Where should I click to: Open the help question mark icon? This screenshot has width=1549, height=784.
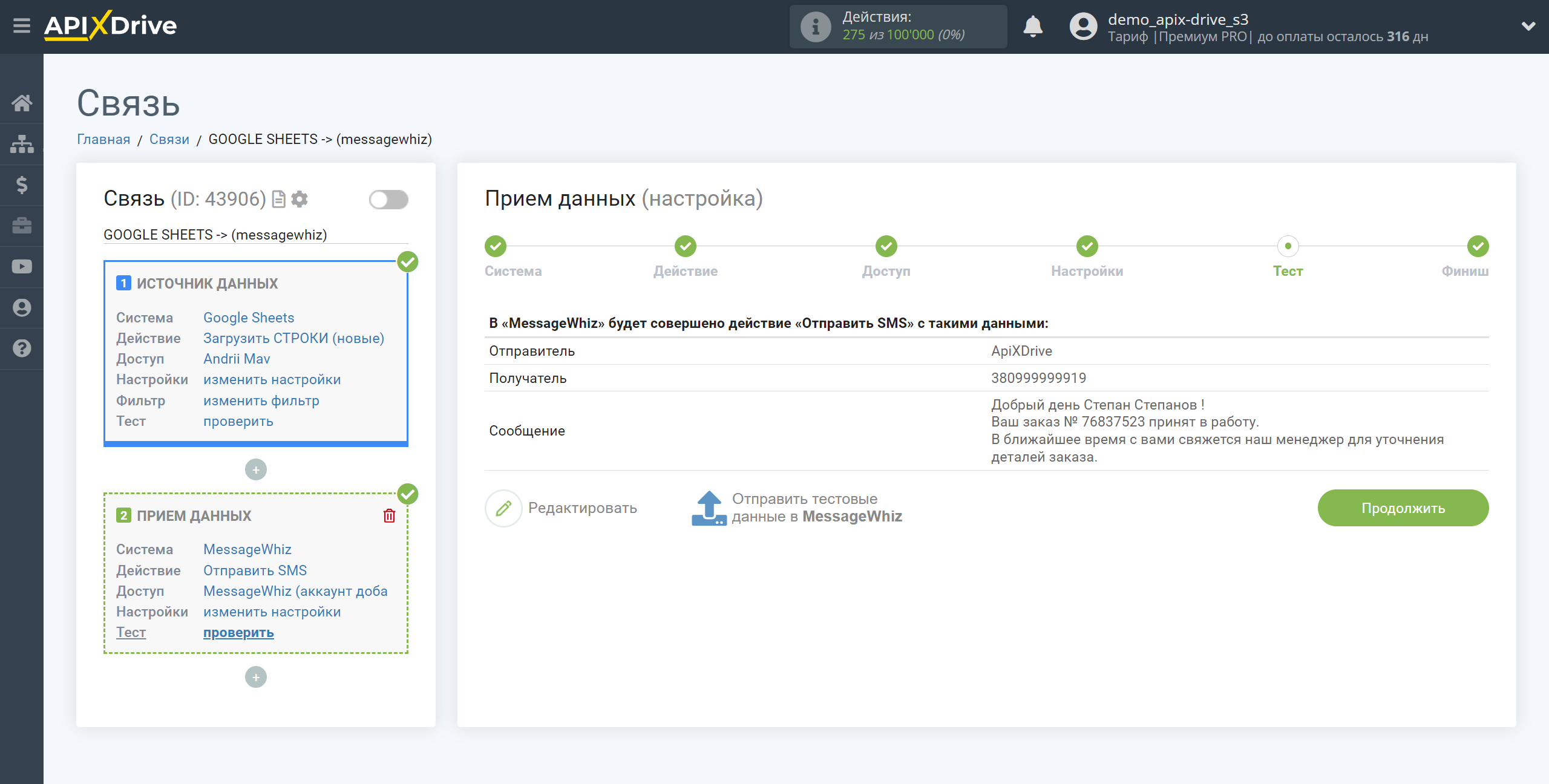(22, 348)
